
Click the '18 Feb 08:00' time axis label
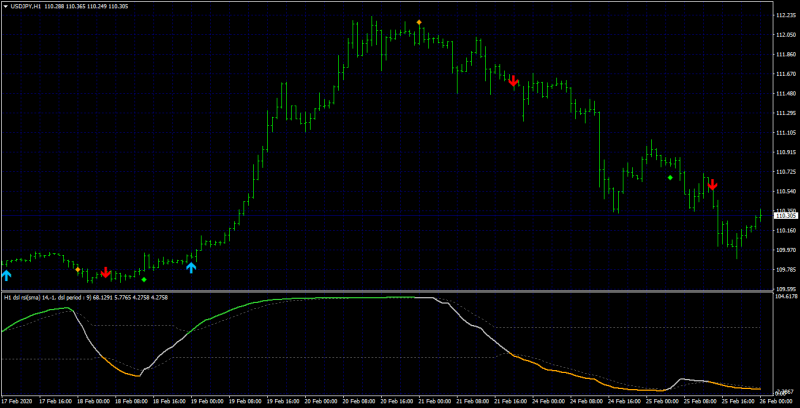click(131, 401)
